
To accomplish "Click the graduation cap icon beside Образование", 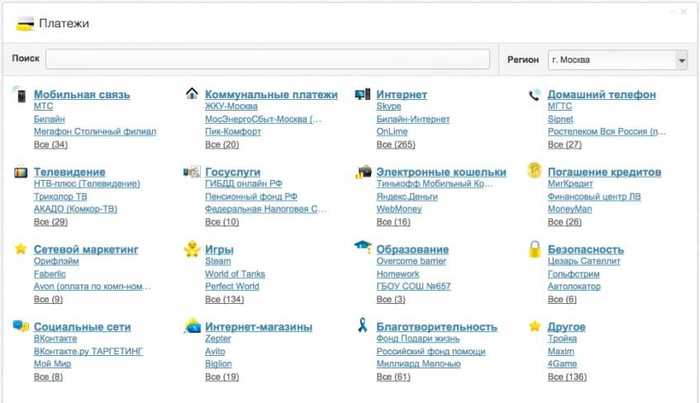I will click(363, 246).
